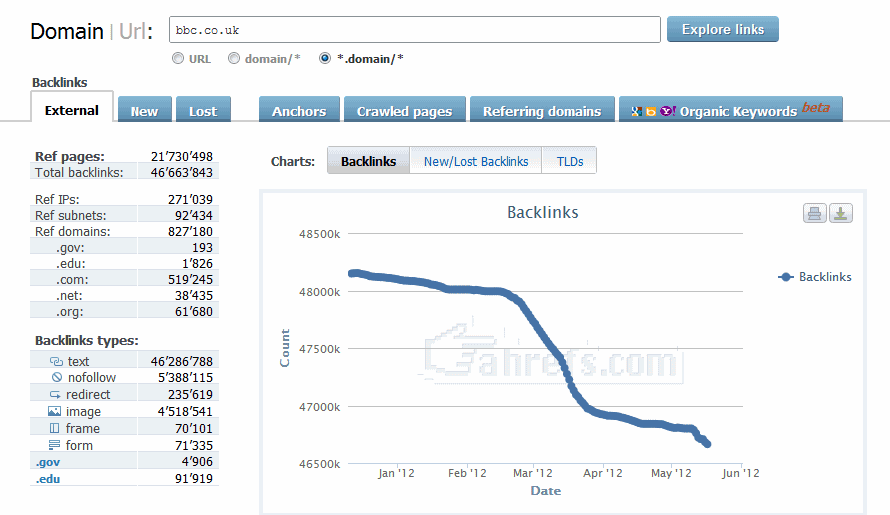Open the .edu backlinks link
890x515 pixels.
(46, 479)
